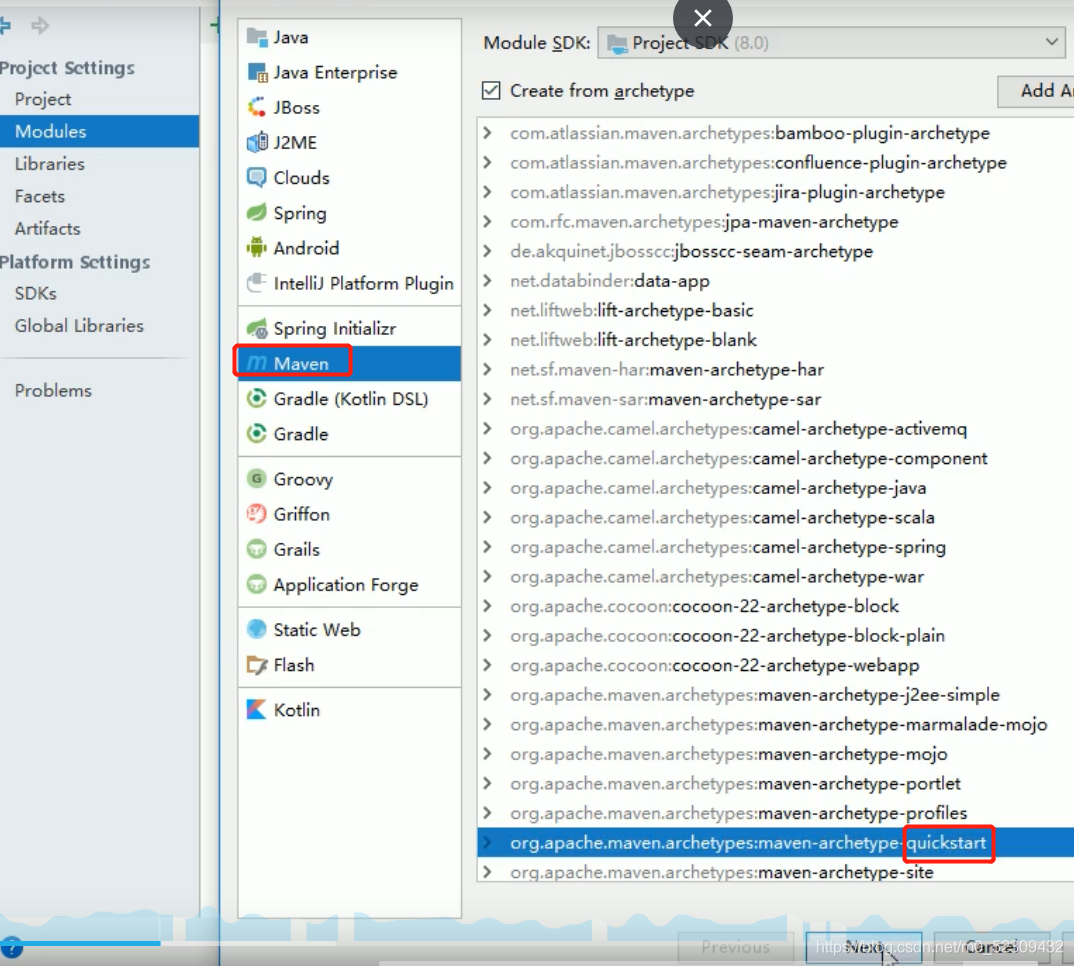Click the forward navigation arrow icon
This screenshot has height=966, width=1074.
pos(40,26)
